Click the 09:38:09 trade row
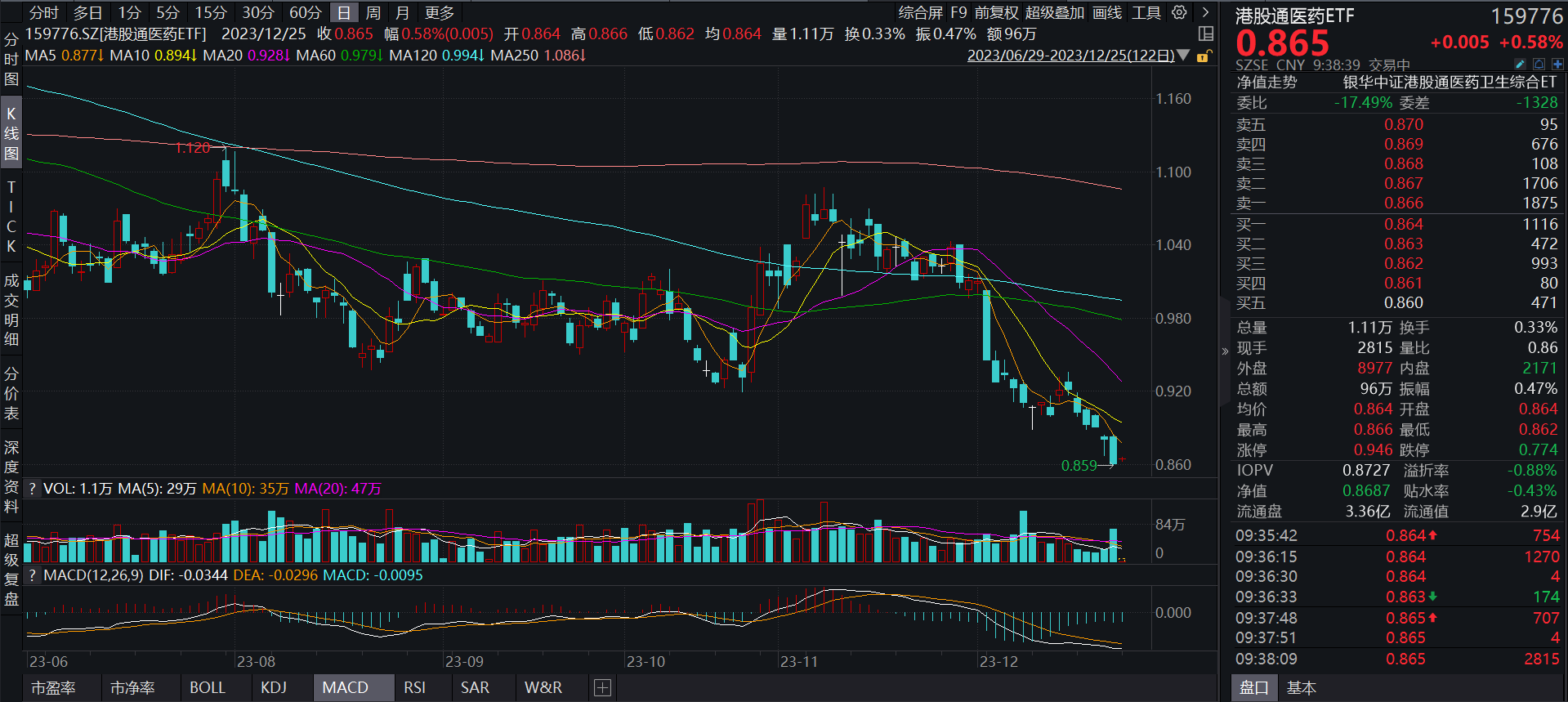 [1397, 659]
